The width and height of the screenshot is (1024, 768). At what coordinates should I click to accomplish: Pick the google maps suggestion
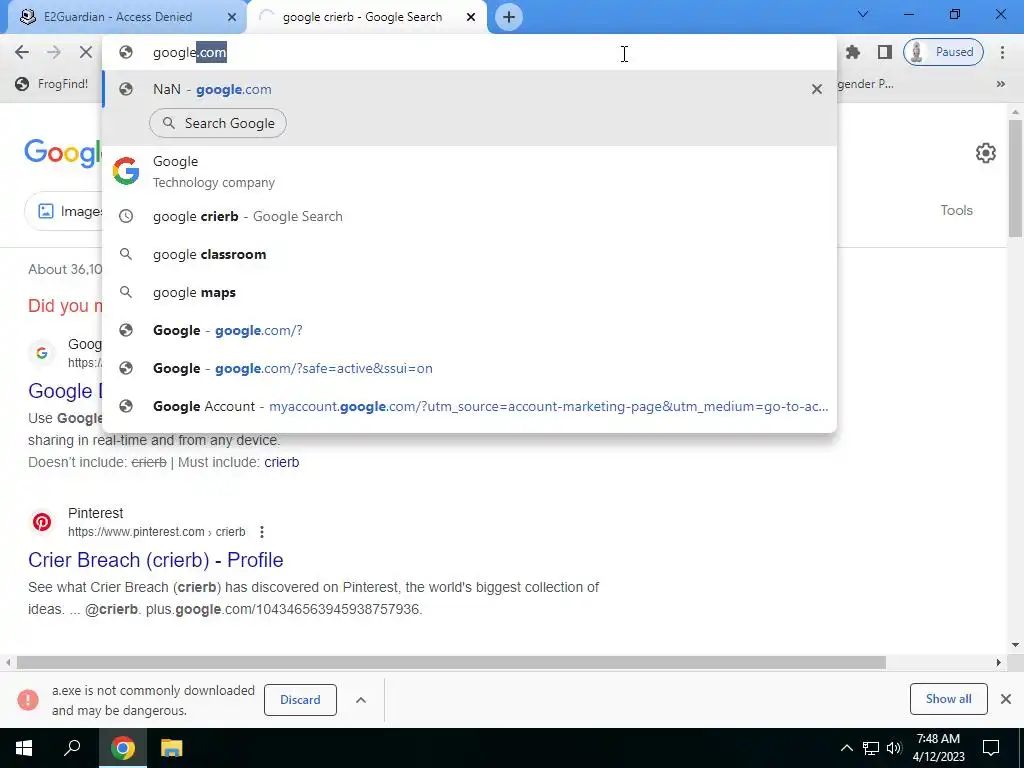point(469,292)
